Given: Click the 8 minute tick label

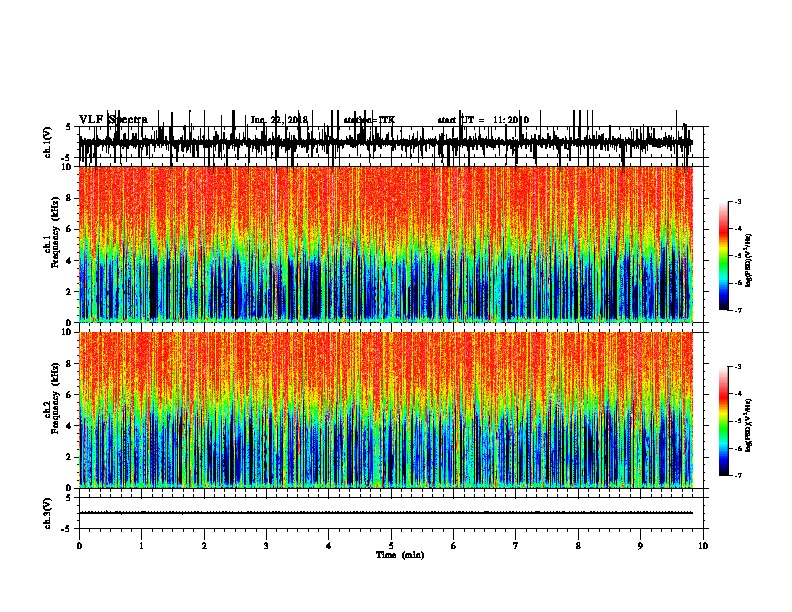Looking at the screenshot, I should 578,546.
